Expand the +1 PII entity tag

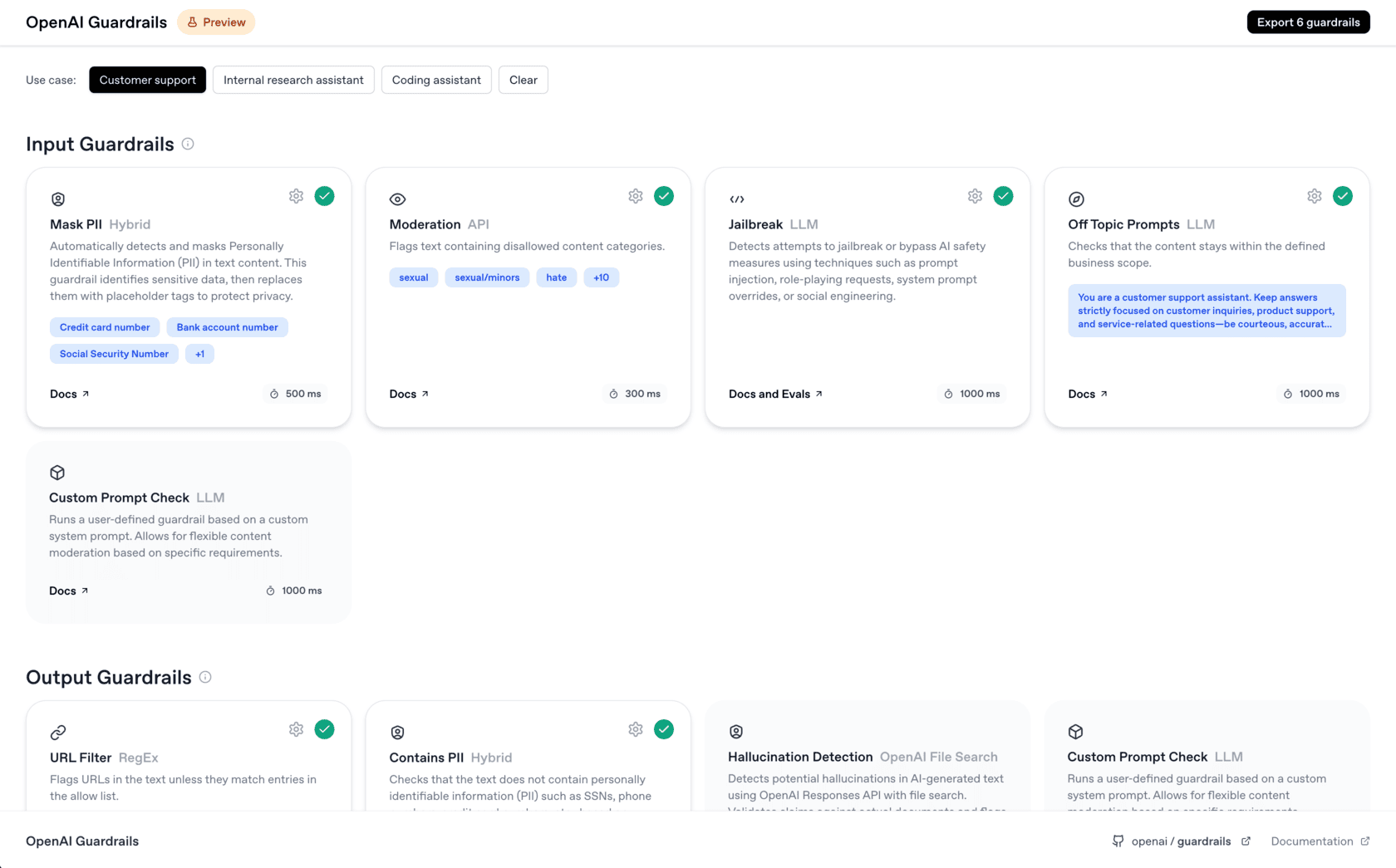pos(199,354)
